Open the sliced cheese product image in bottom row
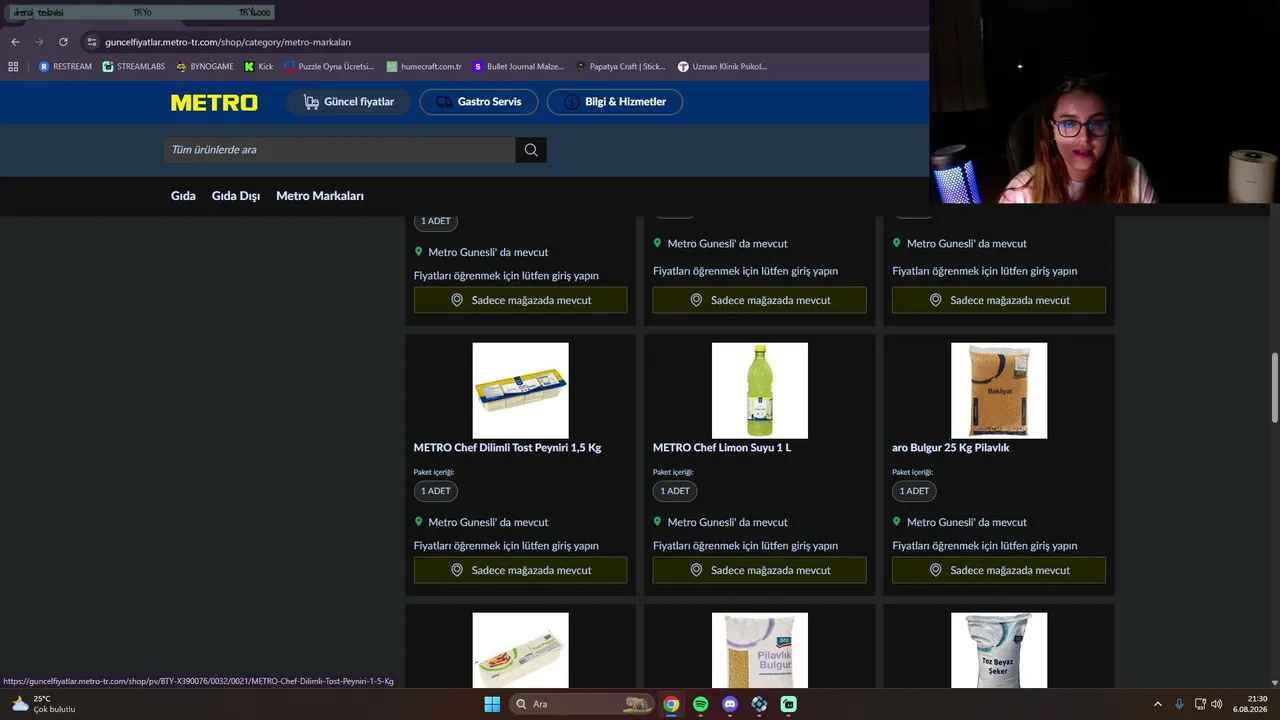Screen dimensions: 1280x720 (520, 650)
